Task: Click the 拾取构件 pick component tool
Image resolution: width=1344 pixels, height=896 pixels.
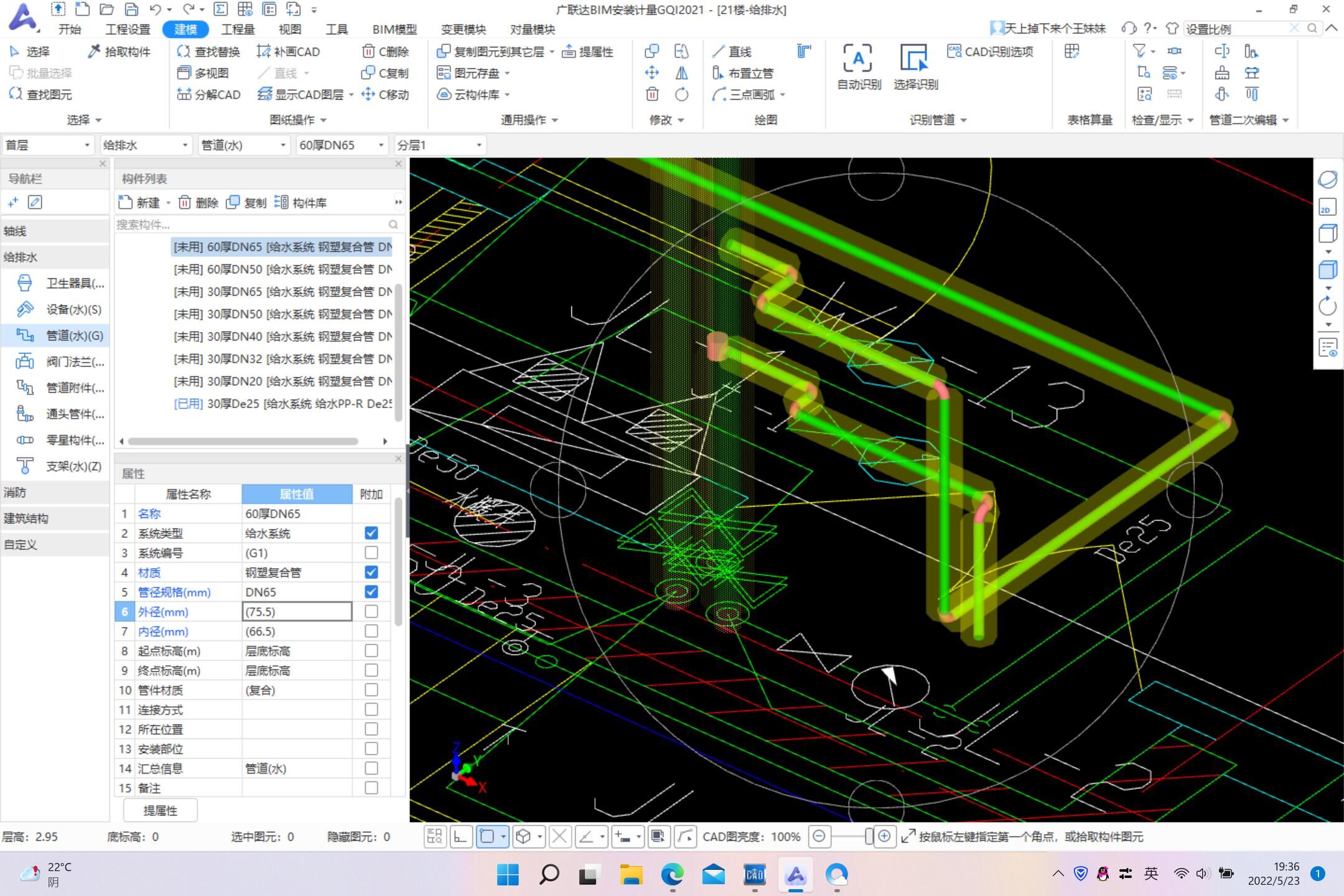Action: [119, 52]
